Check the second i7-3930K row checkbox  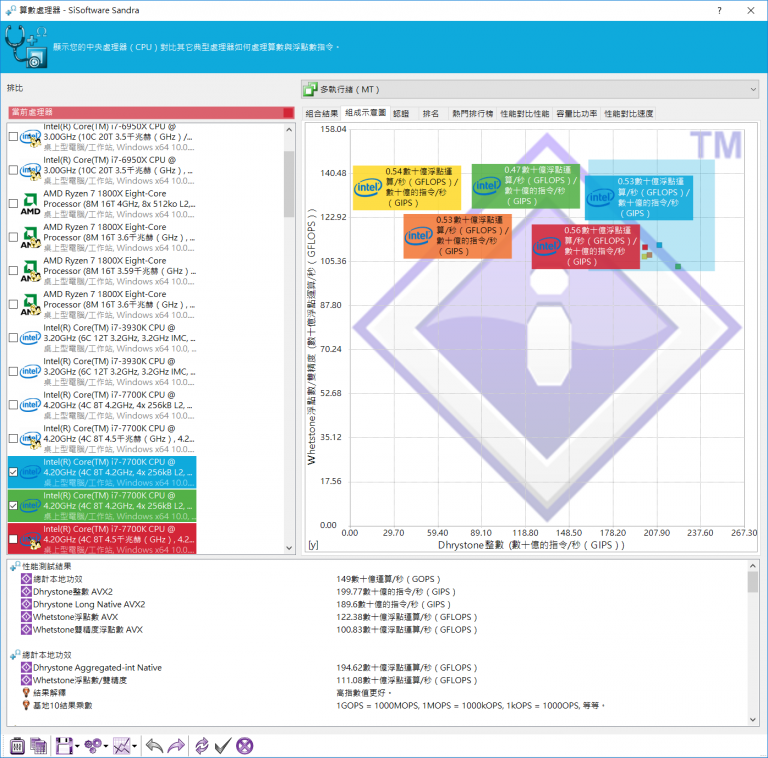point(14,371)
